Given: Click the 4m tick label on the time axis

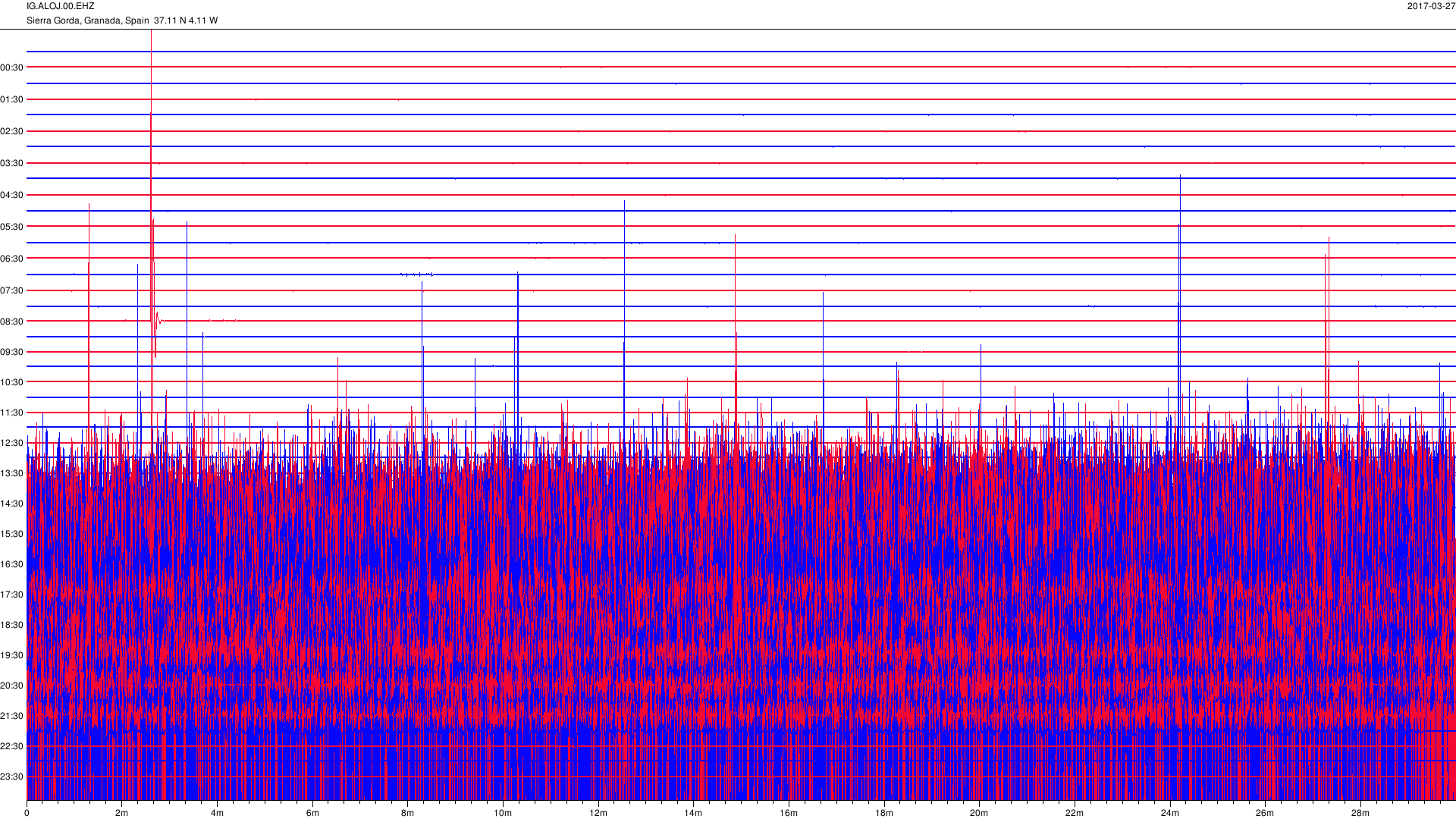Looking at the screenshot, I should coord(217,813).
